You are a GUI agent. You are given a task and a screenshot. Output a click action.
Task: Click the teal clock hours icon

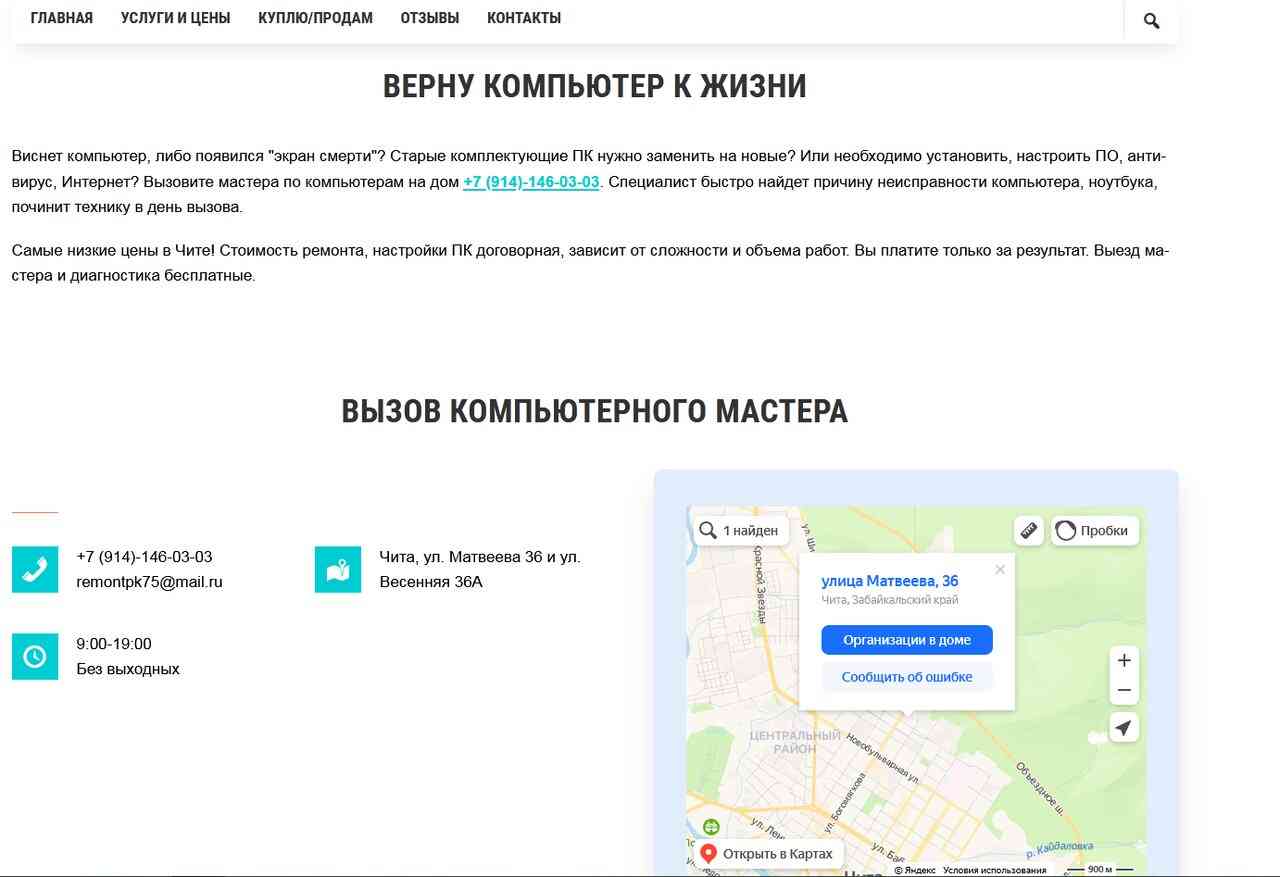[x=35, y=656]
